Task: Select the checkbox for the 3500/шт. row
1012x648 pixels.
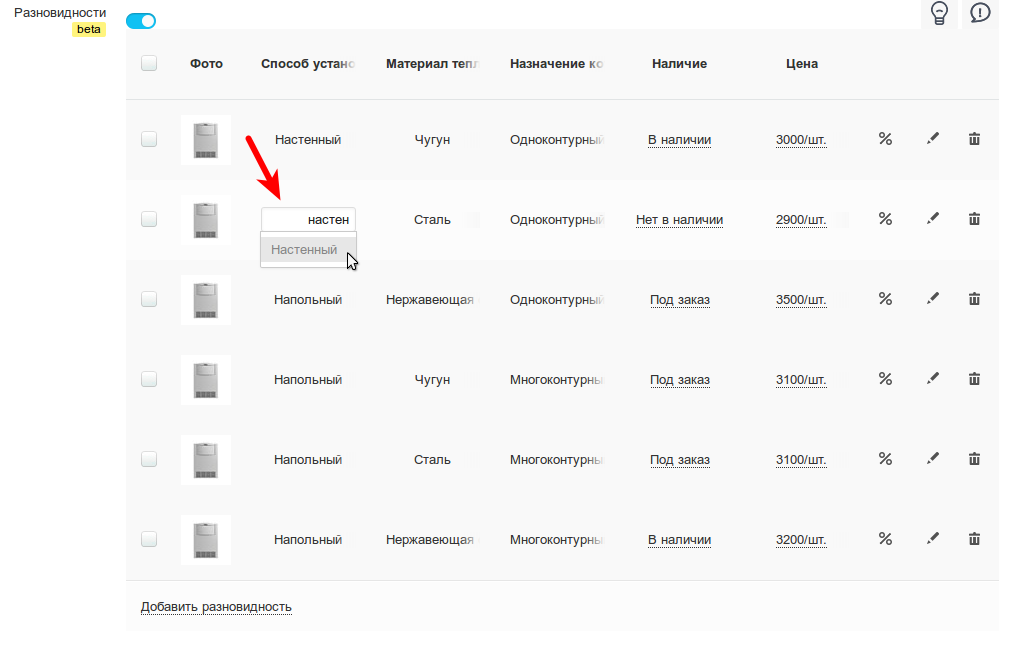Action: click(149, 299)
